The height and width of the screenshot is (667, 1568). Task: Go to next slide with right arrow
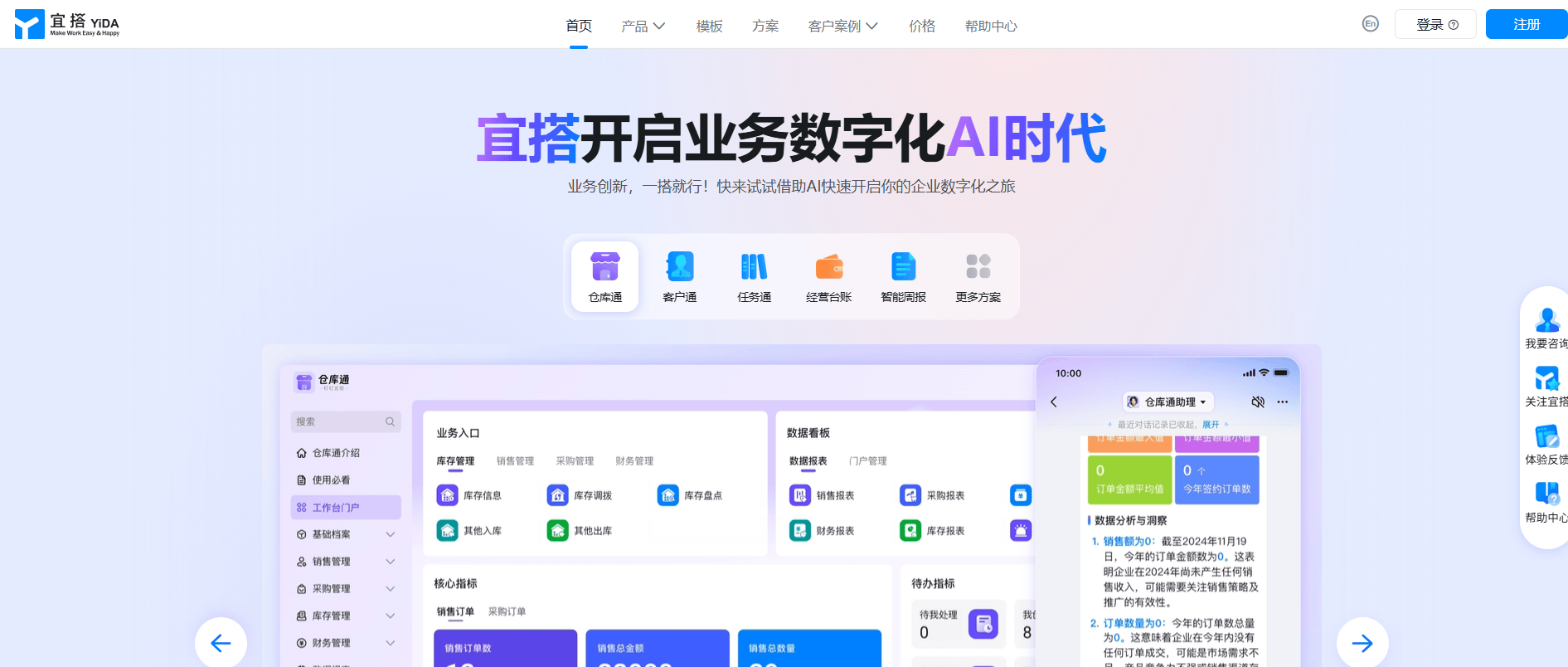point(1362,643)
